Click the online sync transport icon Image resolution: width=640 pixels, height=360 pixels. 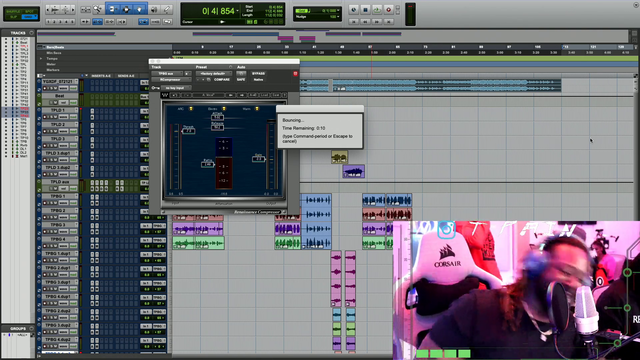[x=353, y=10]
